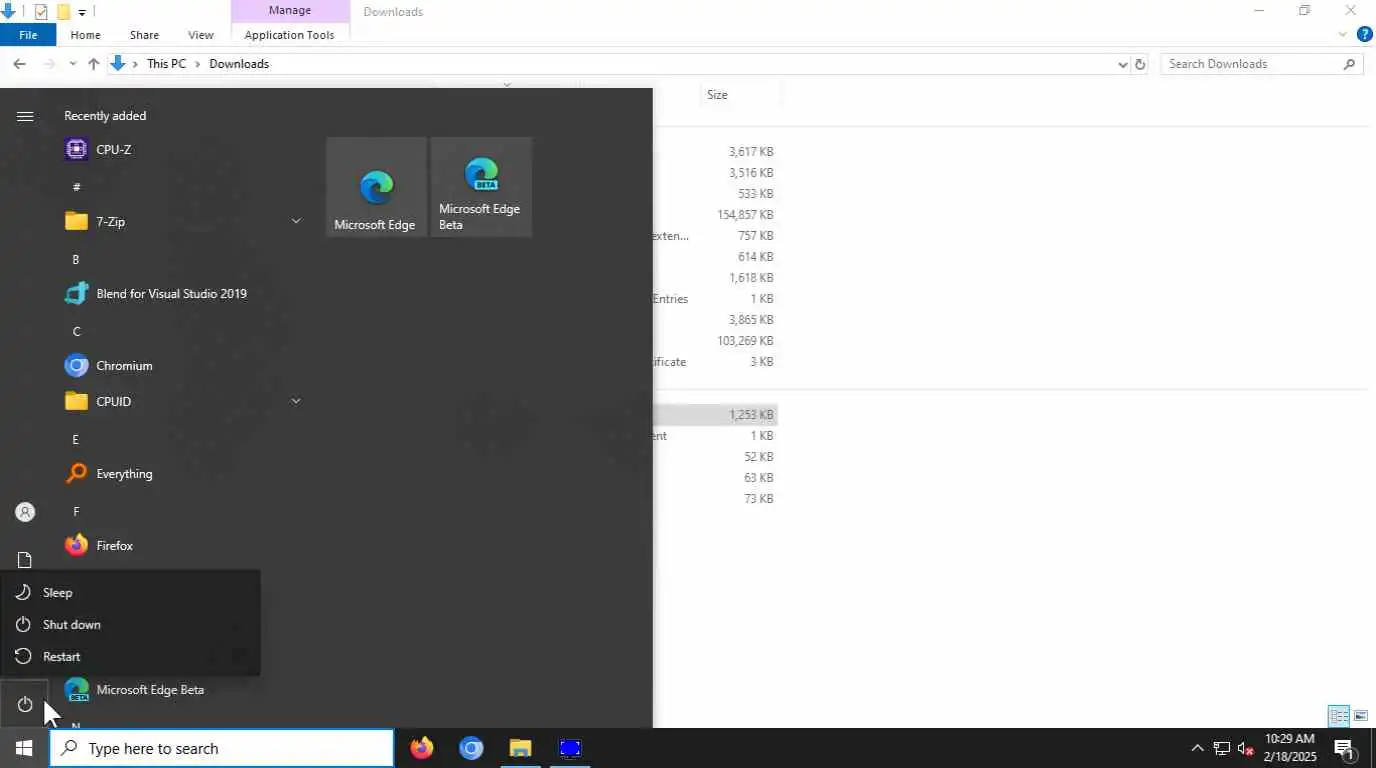
Task: Open the blue screen app on taskbar
Action: (x=569, y=748)
